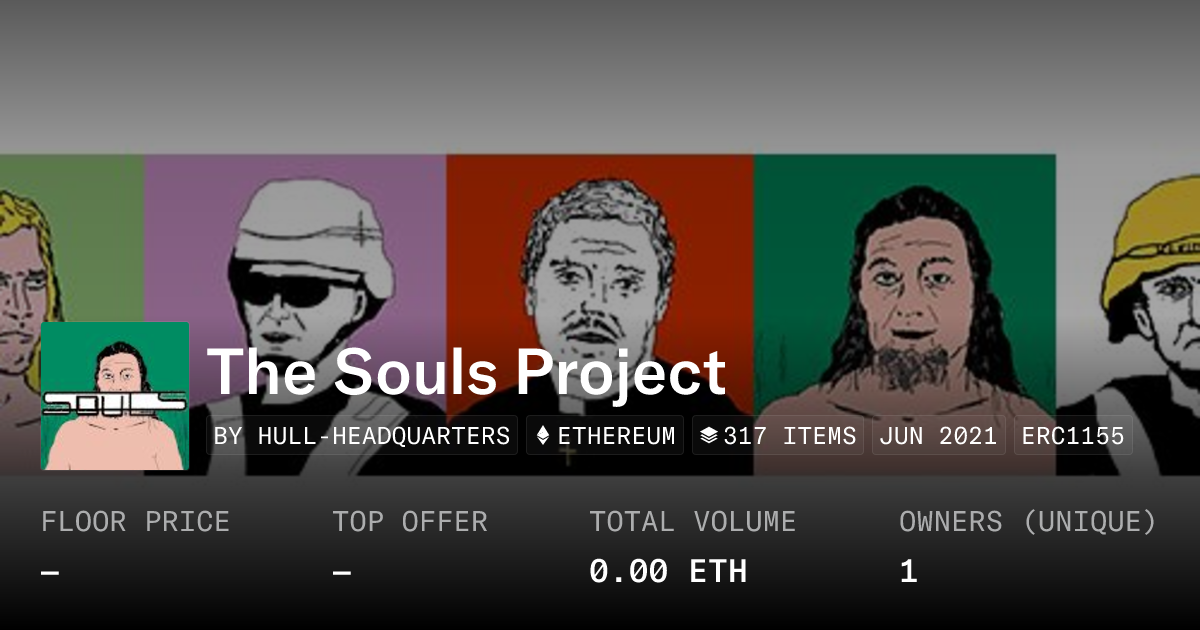Click the FLOOR PRICE stat label
Screen dimensions: 1200x630
(x=135, y=522)
